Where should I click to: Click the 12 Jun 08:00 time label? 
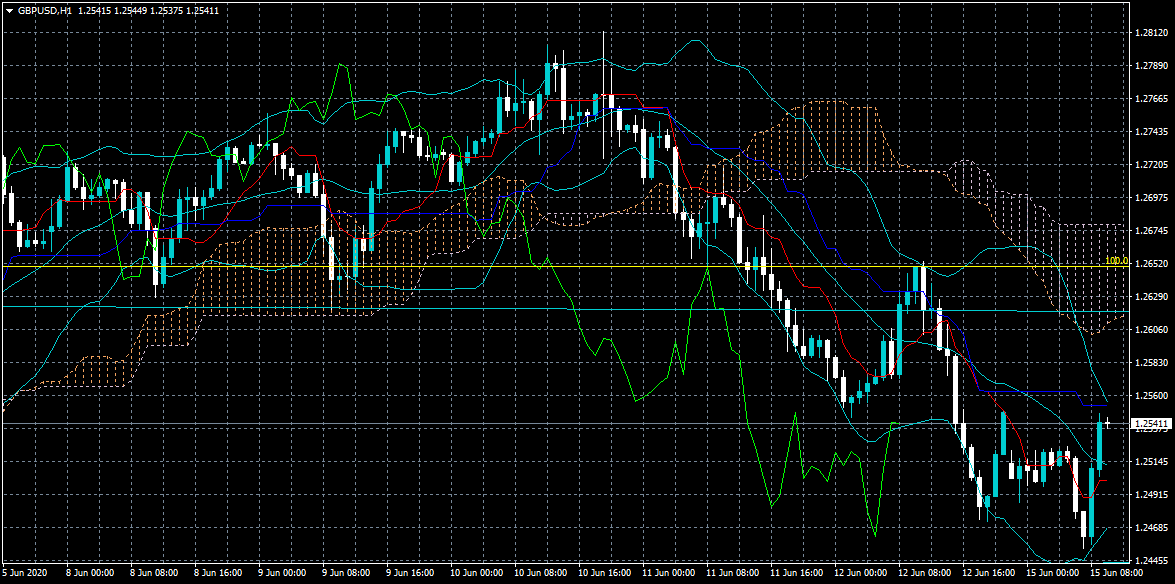pyautogui.click(x=925, y=574)
